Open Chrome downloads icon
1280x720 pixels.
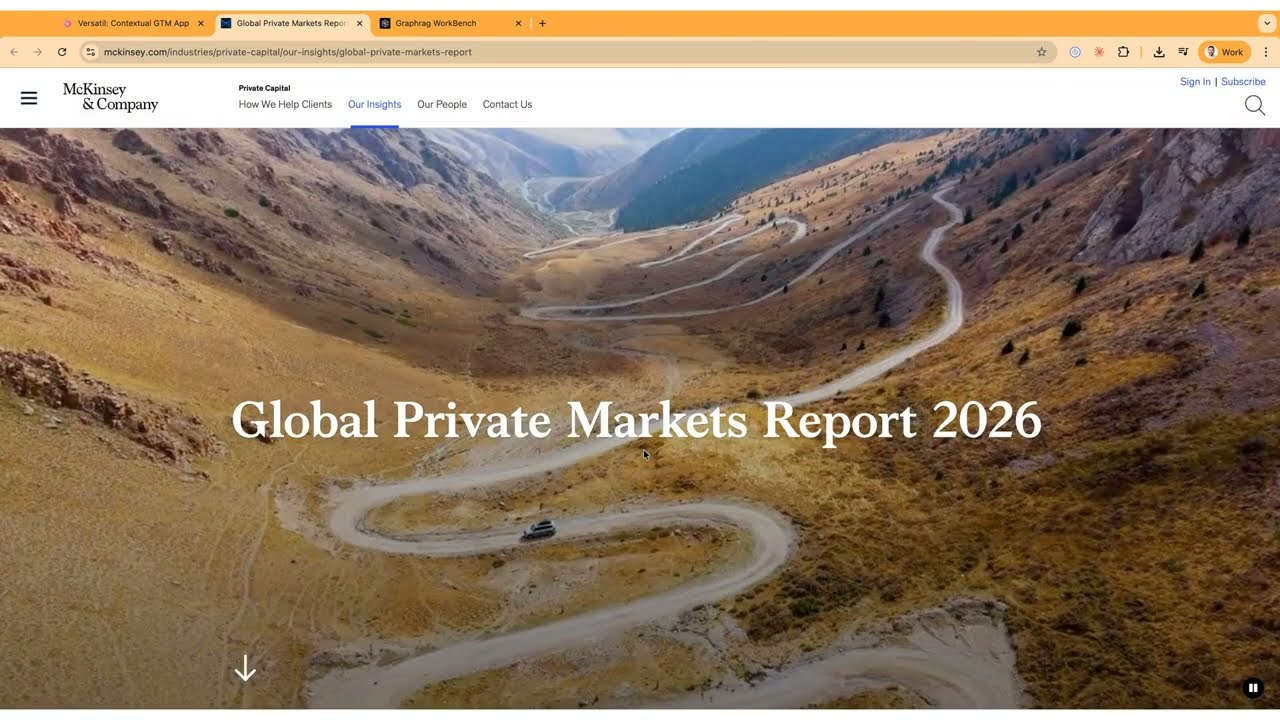click(1159, 52)
